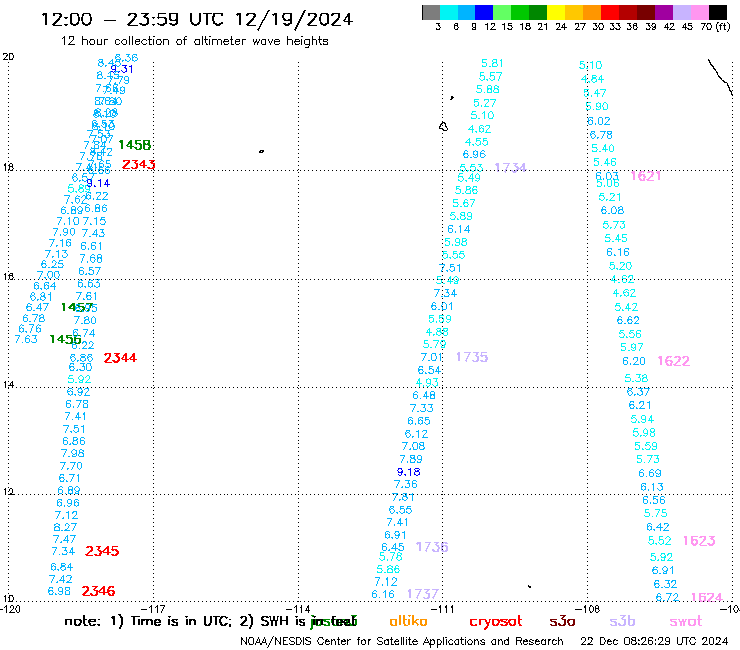Click the subtitle '12 hour collection of altimeter wave heights'
Viewport: 740px width, 650px height.
tap(194, 41)
